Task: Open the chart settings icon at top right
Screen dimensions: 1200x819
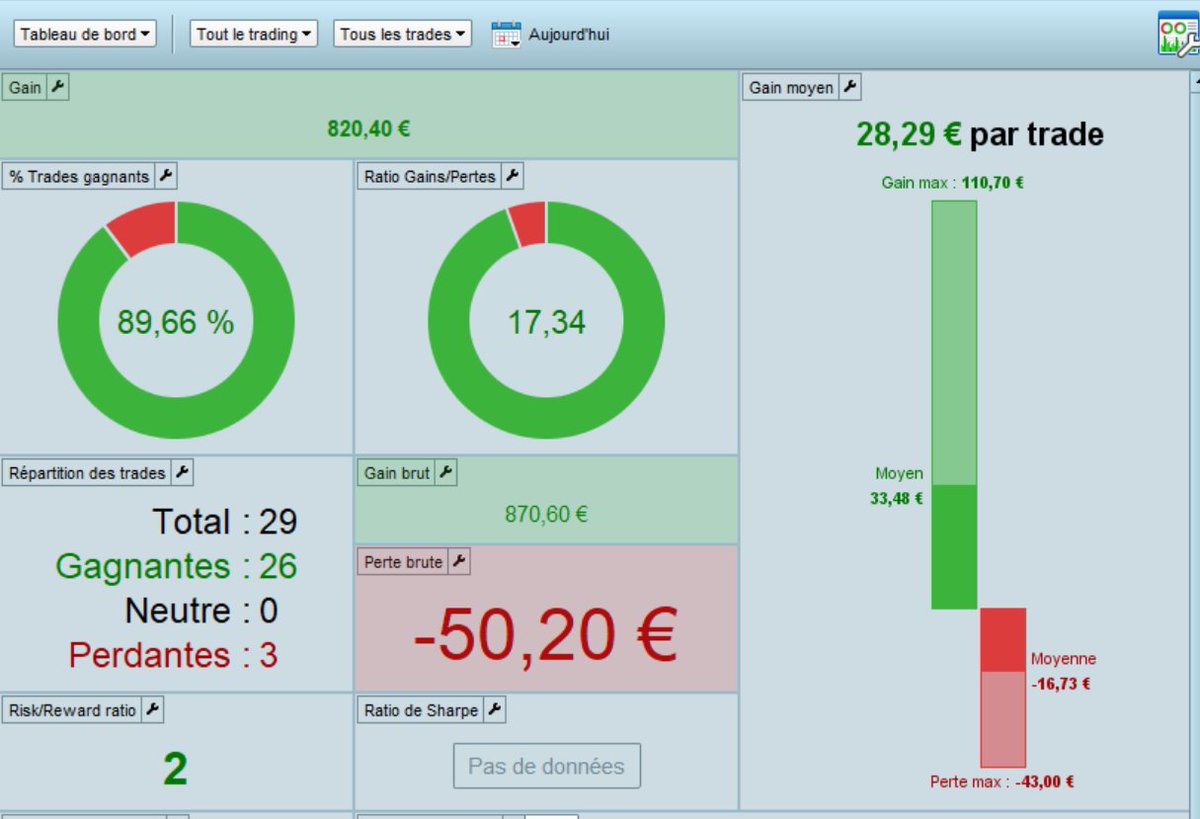Action: point(1178,34)
